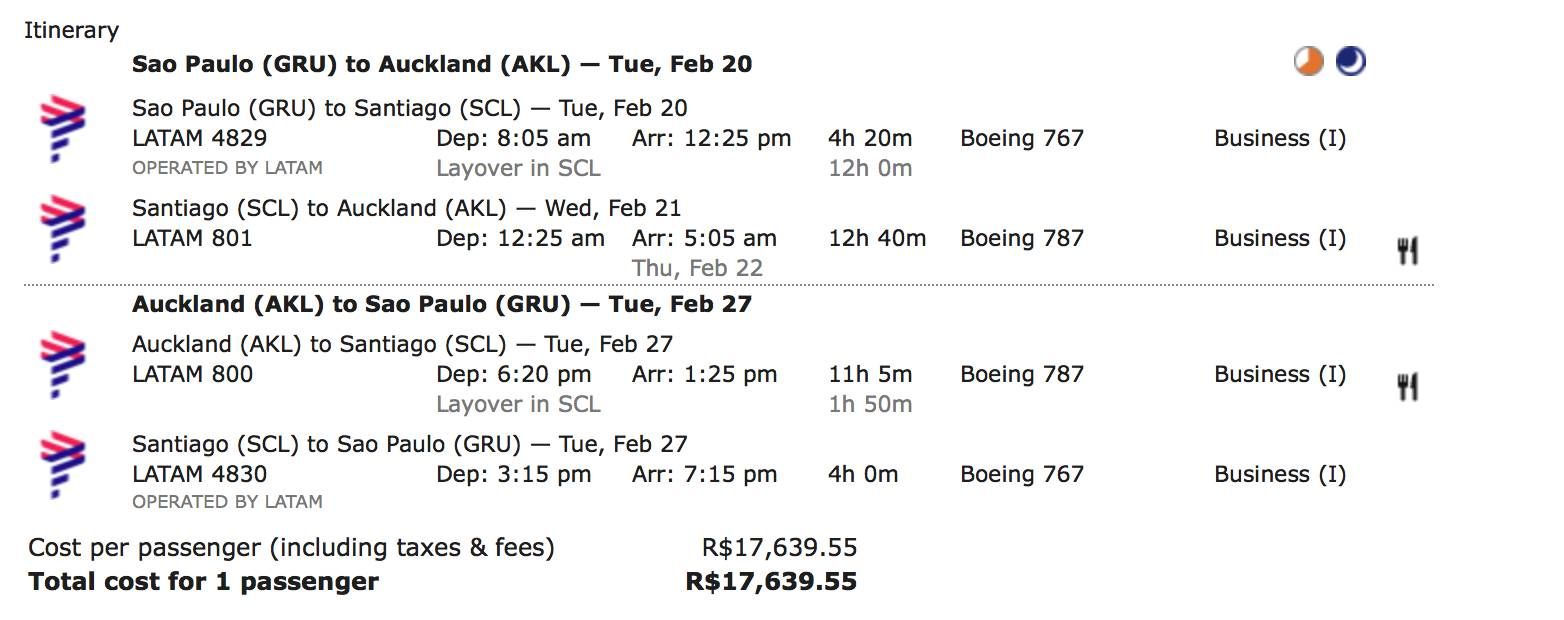Screen dimensions: 1564x620
Task: Click the Business (I) class for LATAM 4829
Action: 1280,138
